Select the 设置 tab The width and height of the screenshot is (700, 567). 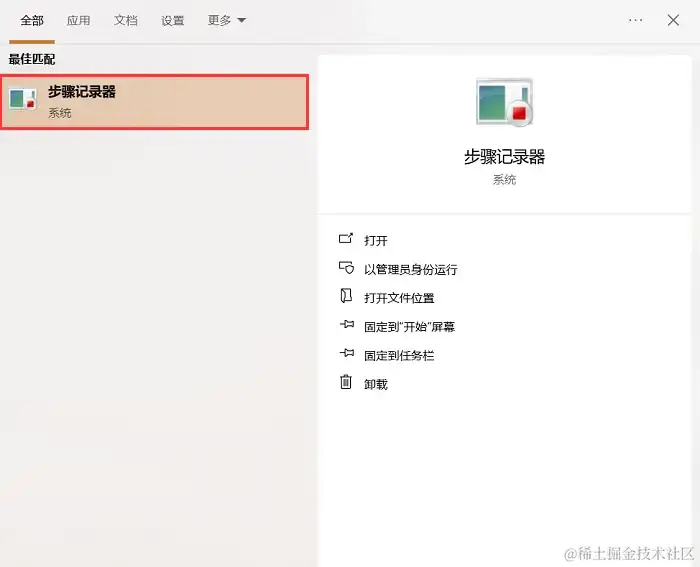172,21
